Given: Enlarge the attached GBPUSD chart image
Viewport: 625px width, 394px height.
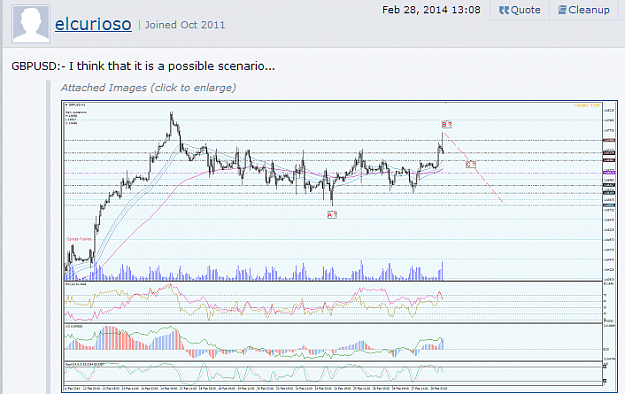Looking at the screenshot, I should (339, 246).
